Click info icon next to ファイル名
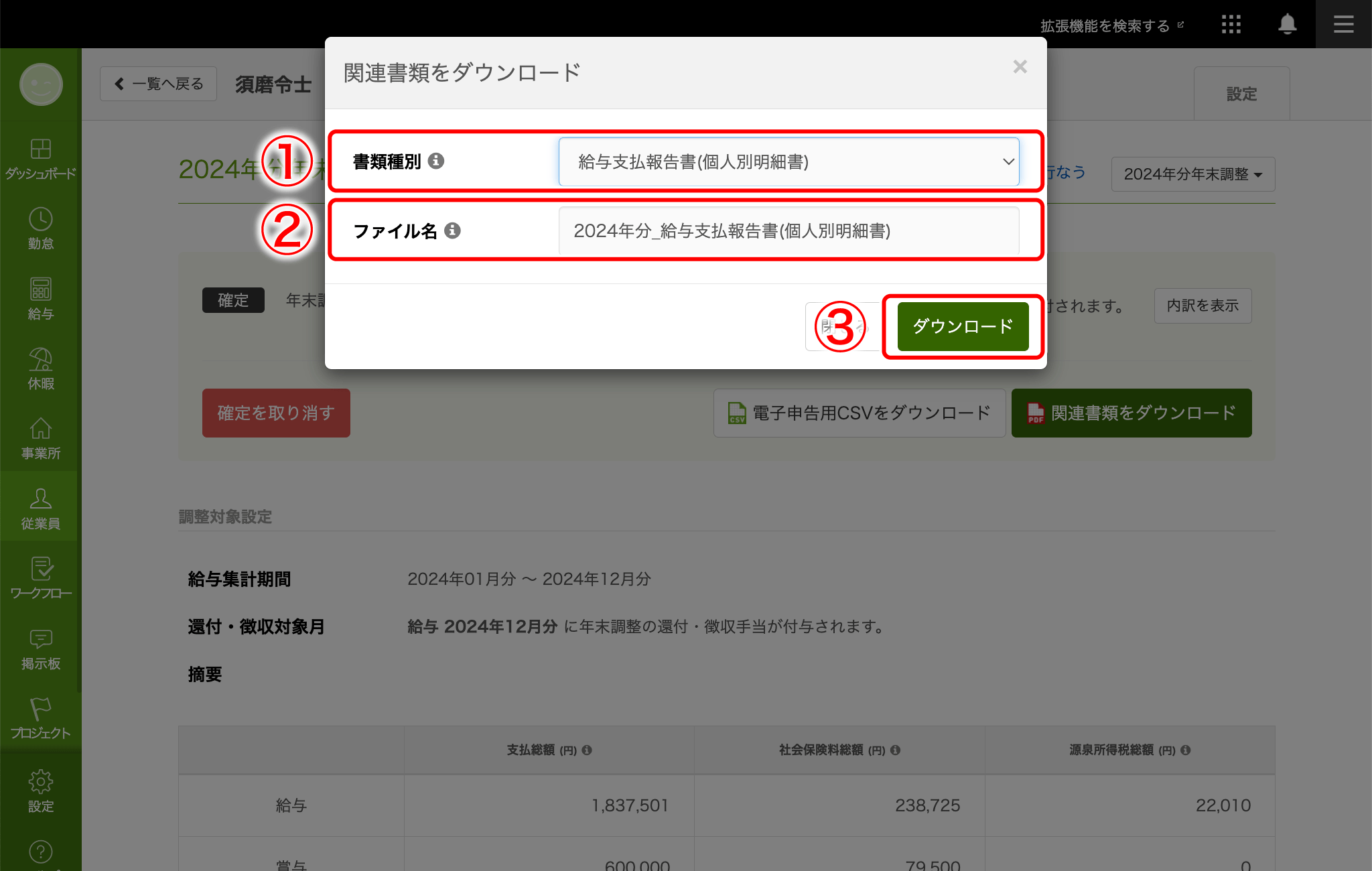The image size is (1372, 871). click(x=453, y=230)
